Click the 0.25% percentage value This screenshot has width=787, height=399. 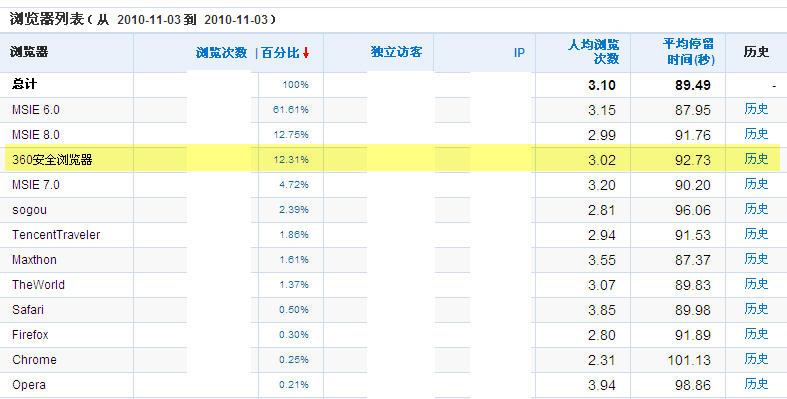294,360
